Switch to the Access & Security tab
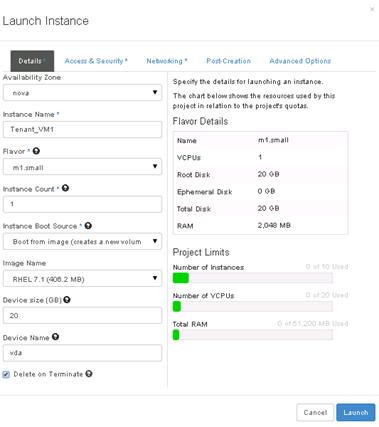Image resolution: width=379 pixels, height=427 pixels. click(x=96, y=61)
